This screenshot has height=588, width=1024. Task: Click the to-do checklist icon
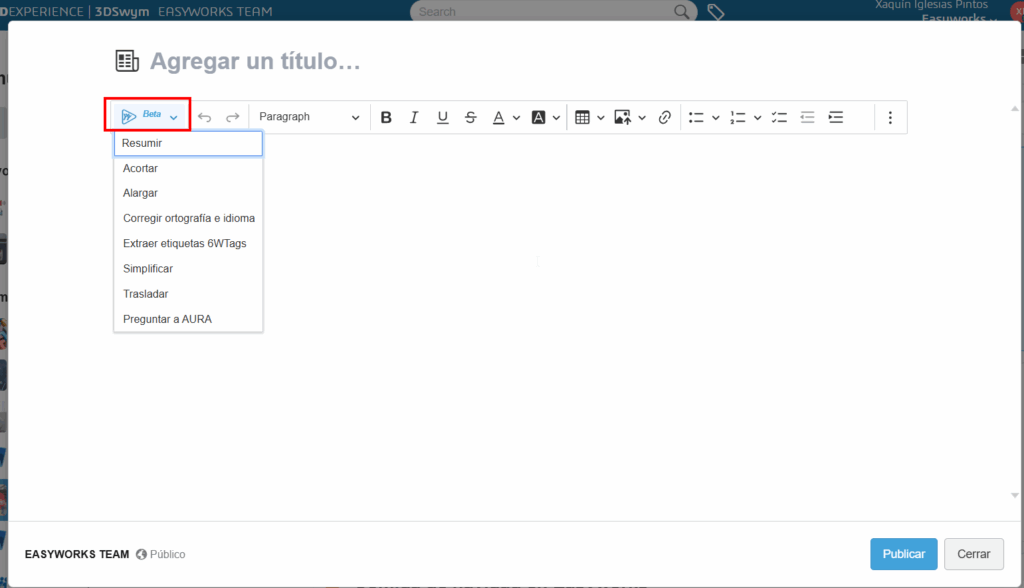point(780,117)
